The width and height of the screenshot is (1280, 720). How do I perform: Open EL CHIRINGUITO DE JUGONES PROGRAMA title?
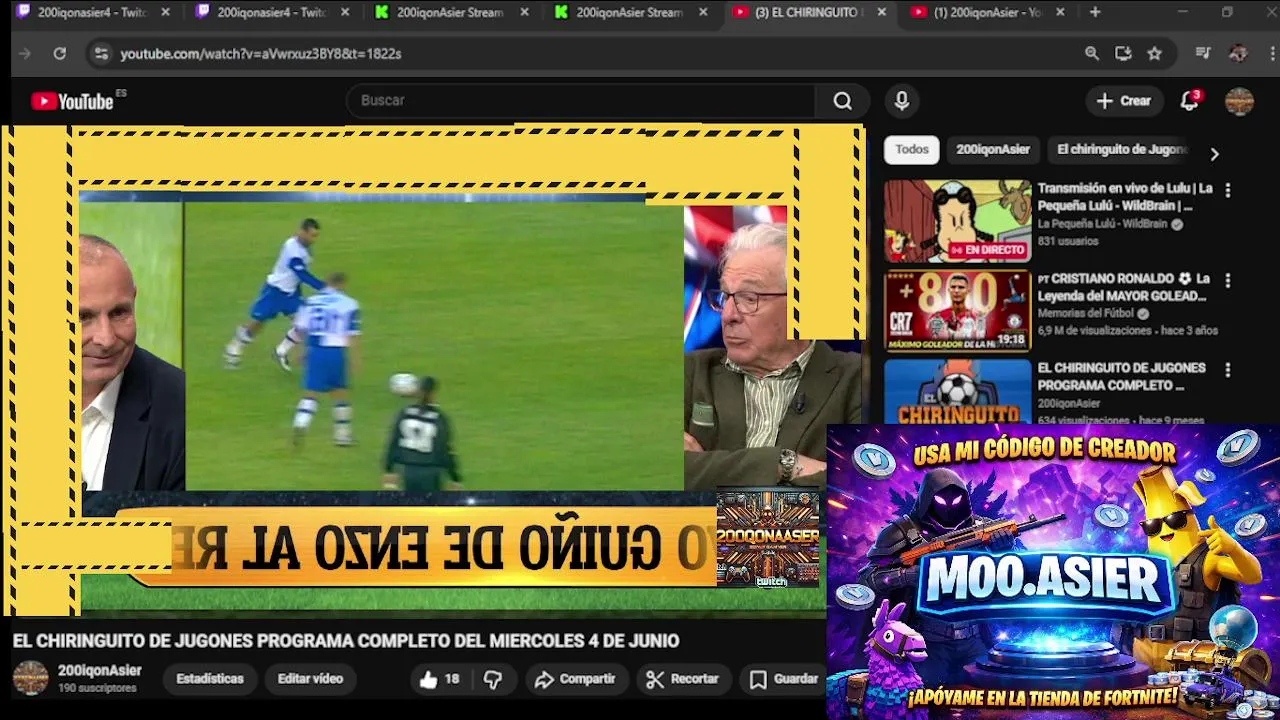coord(1121,377)
